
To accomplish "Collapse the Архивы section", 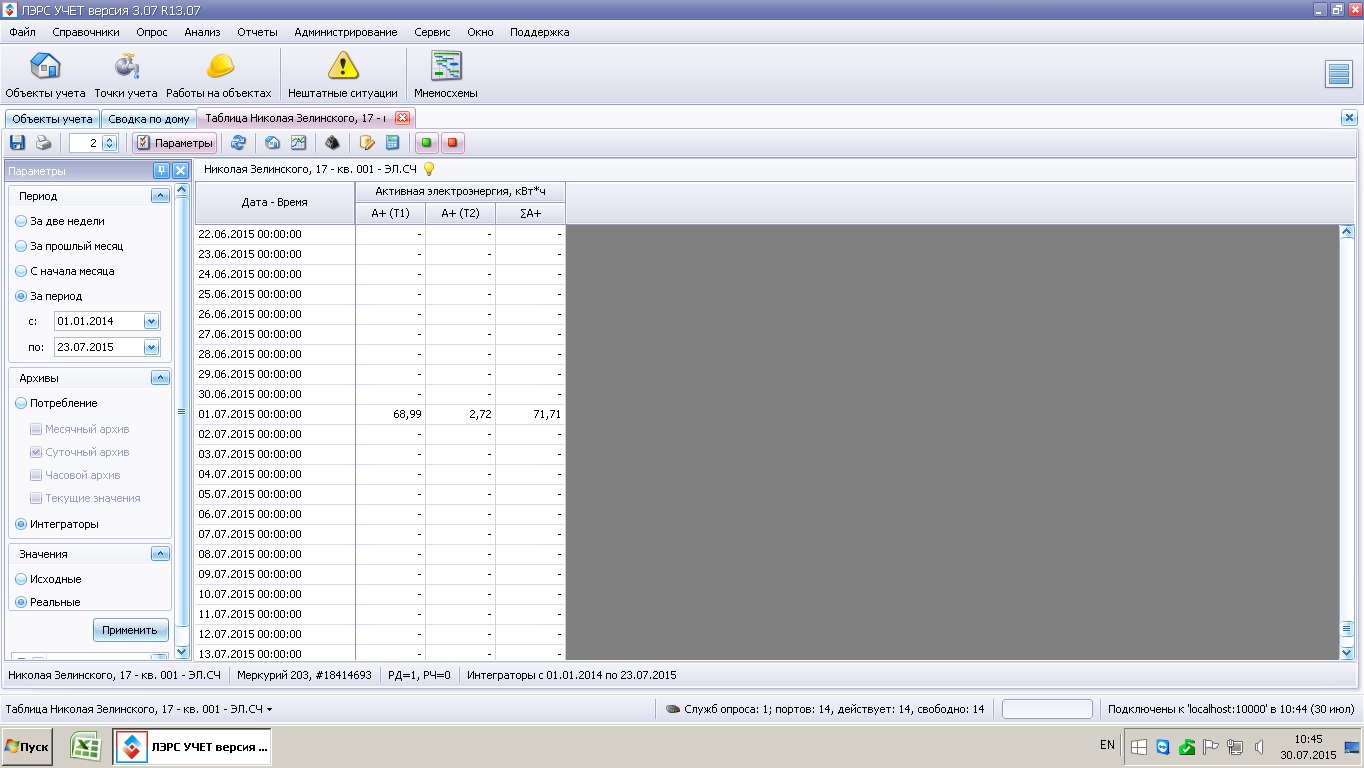I will tap(160, 378).
